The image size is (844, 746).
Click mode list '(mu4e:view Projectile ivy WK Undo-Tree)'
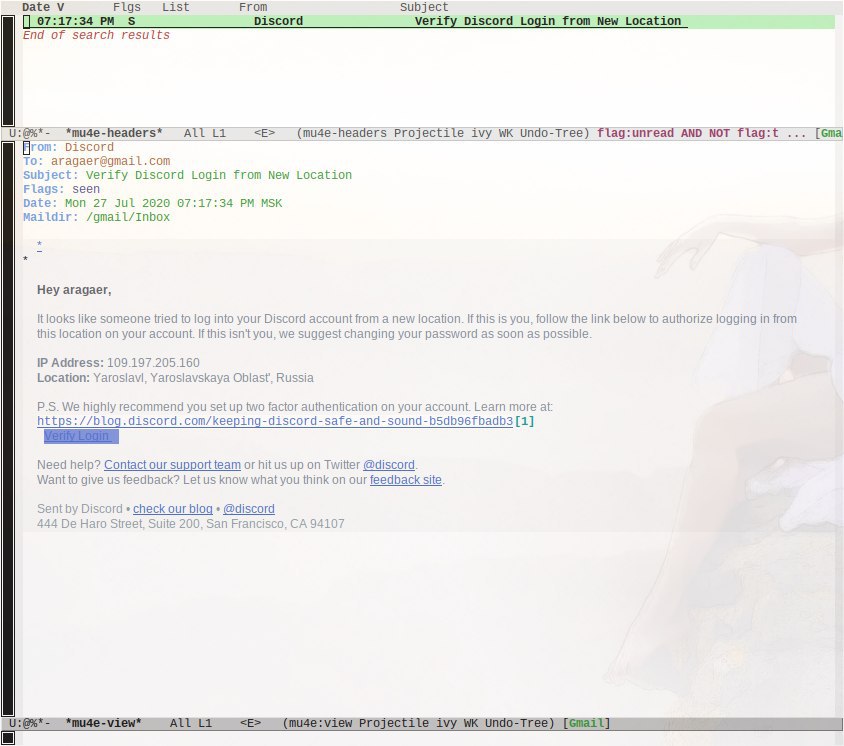418,723
